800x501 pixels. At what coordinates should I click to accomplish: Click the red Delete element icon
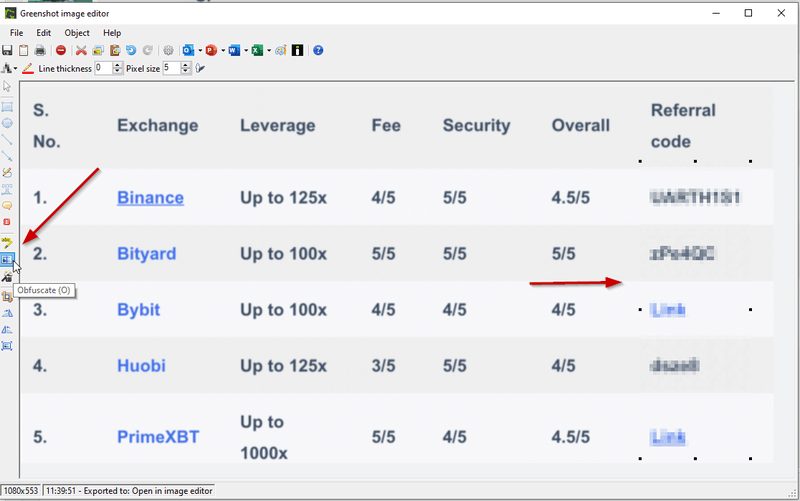pos(61,51)
